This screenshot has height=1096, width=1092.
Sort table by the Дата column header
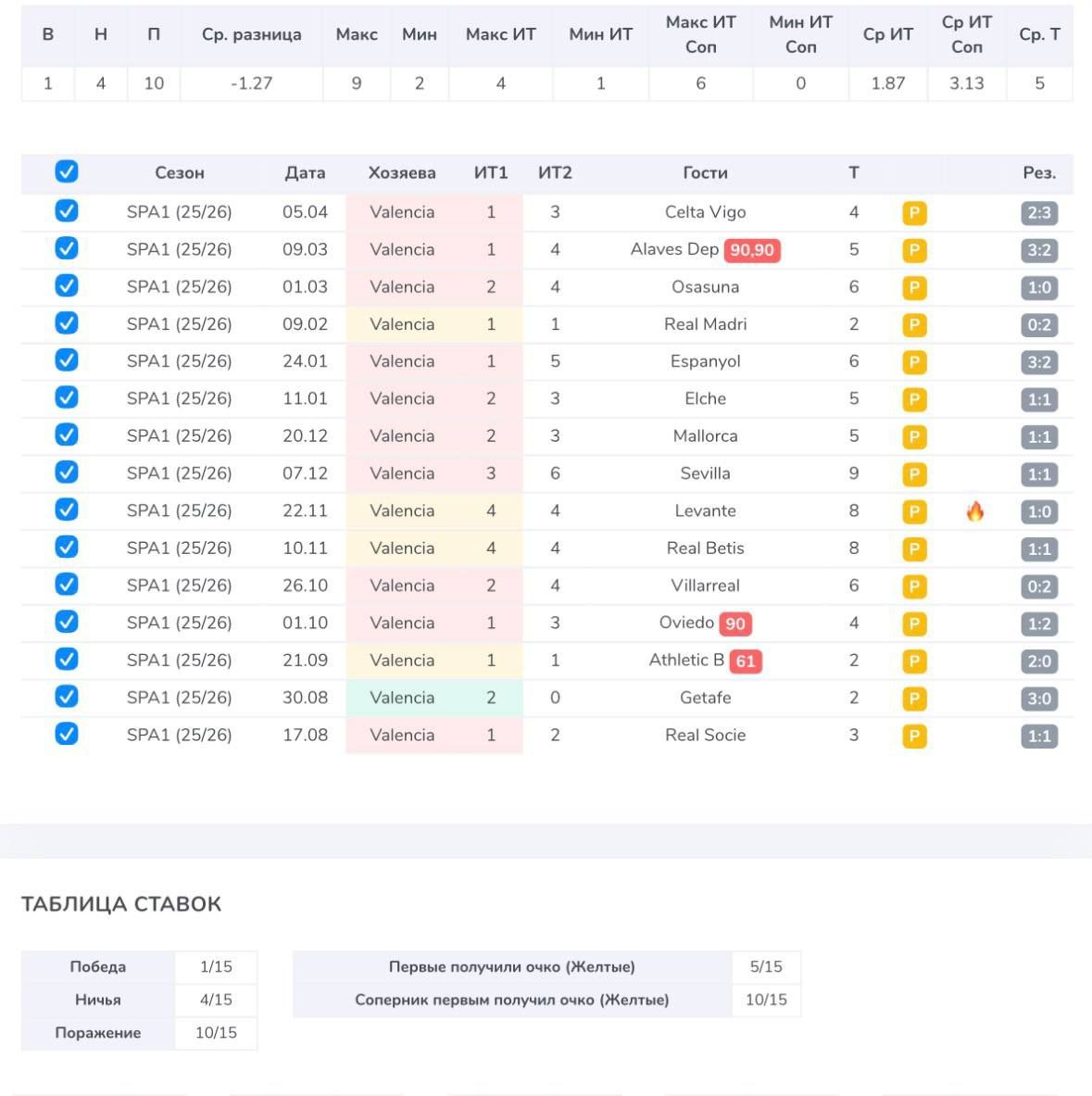(305, 172)
